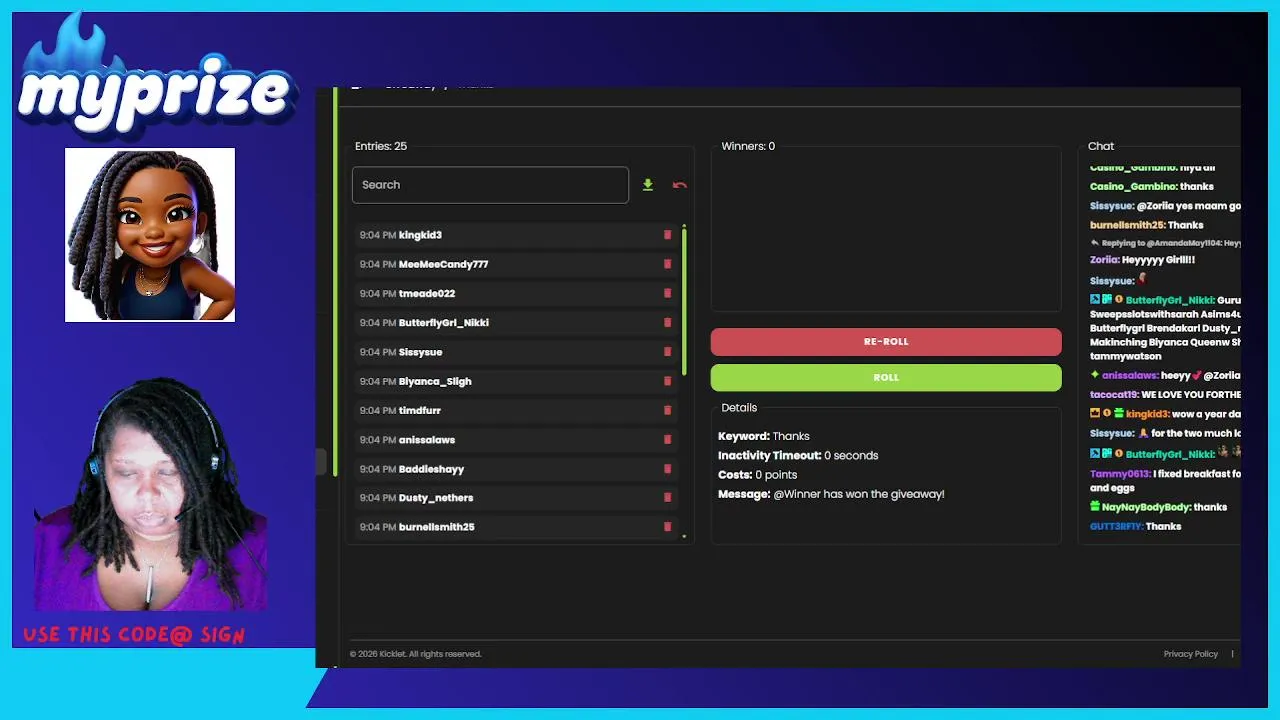Remove MeeMeeCandy777 using its trash icon

tap(667, 264)
